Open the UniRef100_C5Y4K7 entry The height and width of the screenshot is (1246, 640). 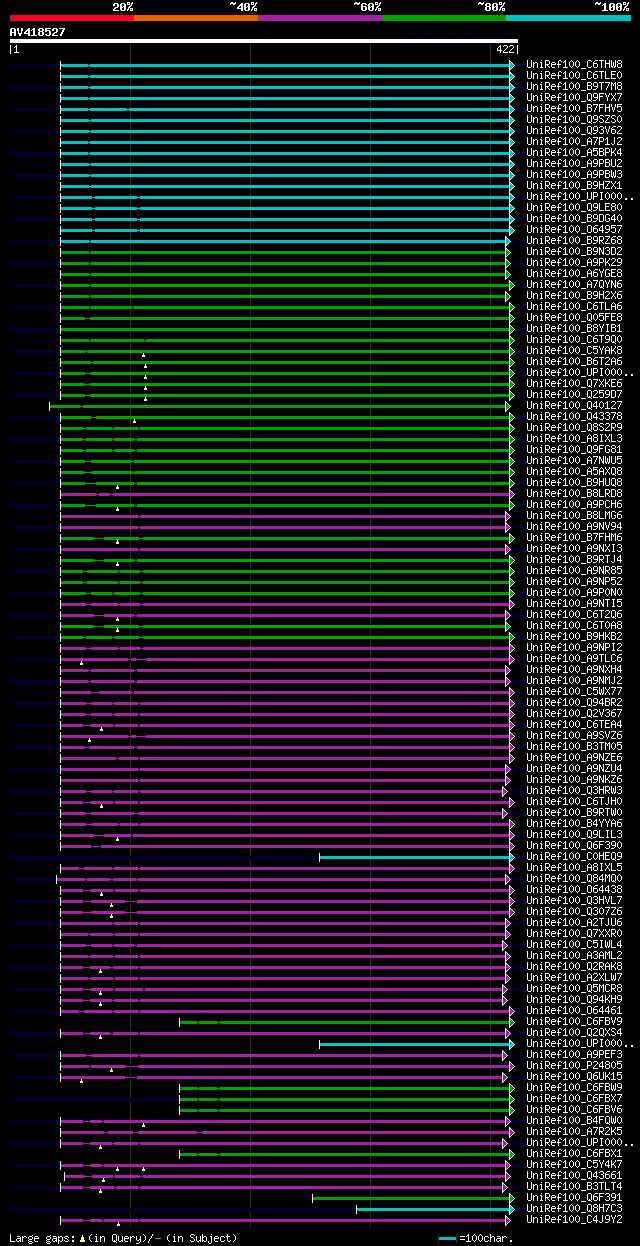[574, 1164]
